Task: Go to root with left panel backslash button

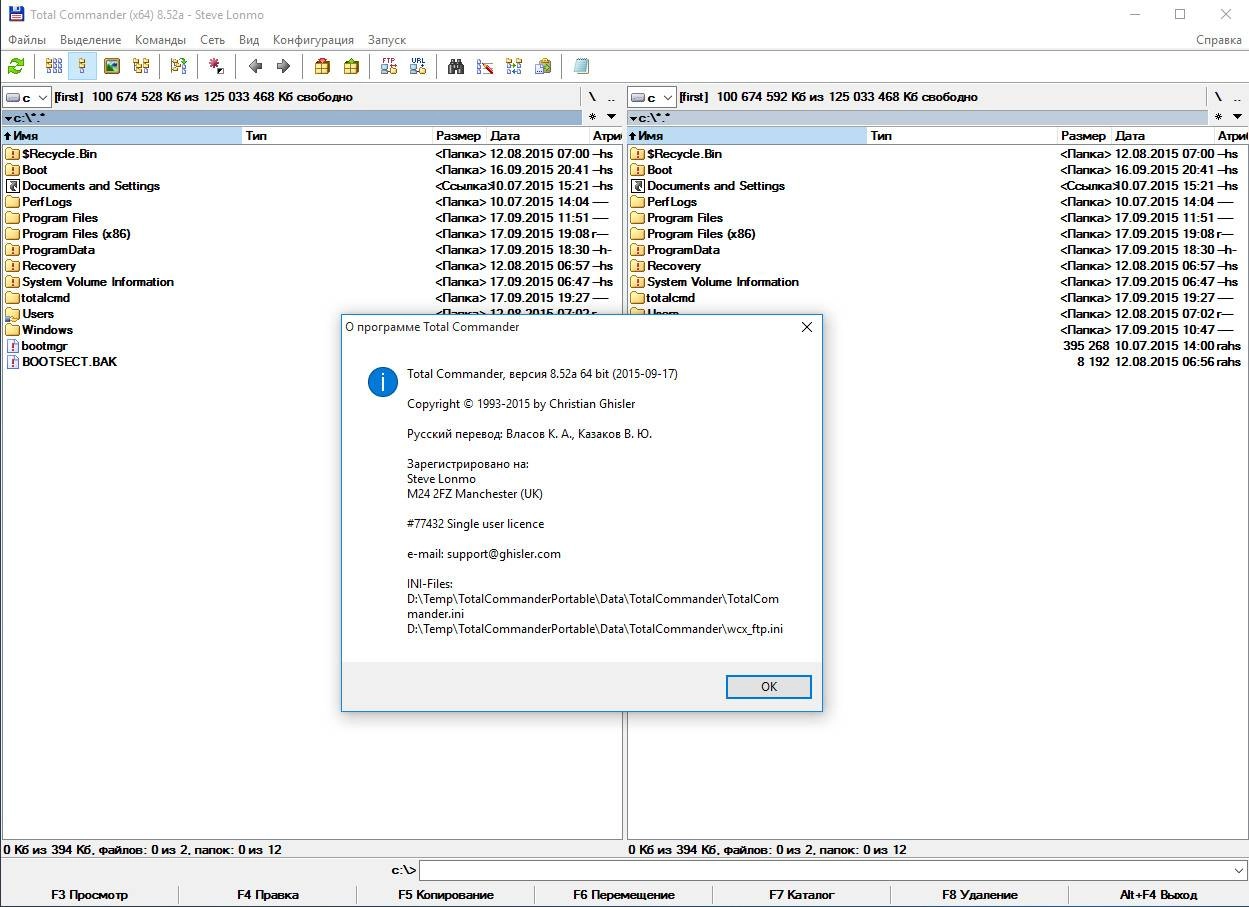Action: coord(592,97)
